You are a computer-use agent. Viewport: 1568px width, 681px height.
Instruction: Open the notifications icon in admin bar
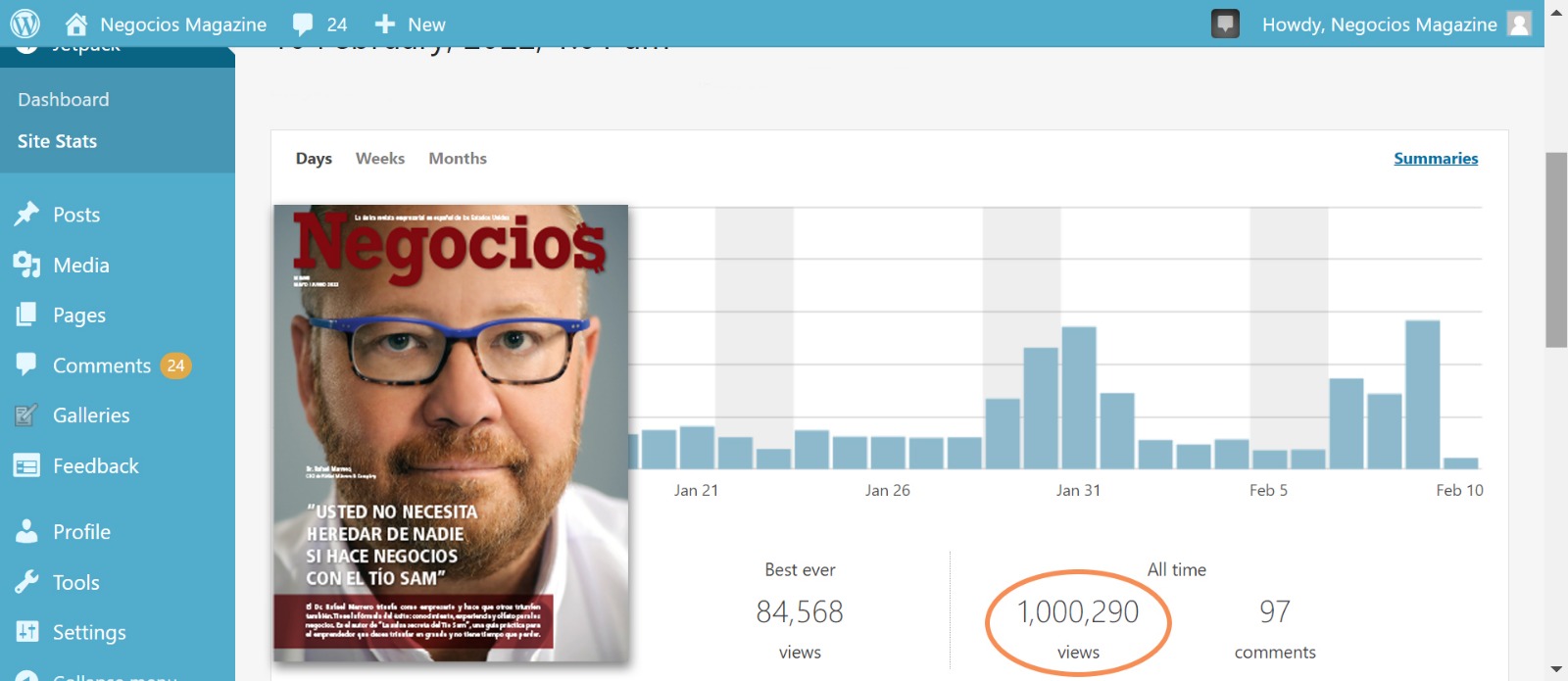[1225, 24]
